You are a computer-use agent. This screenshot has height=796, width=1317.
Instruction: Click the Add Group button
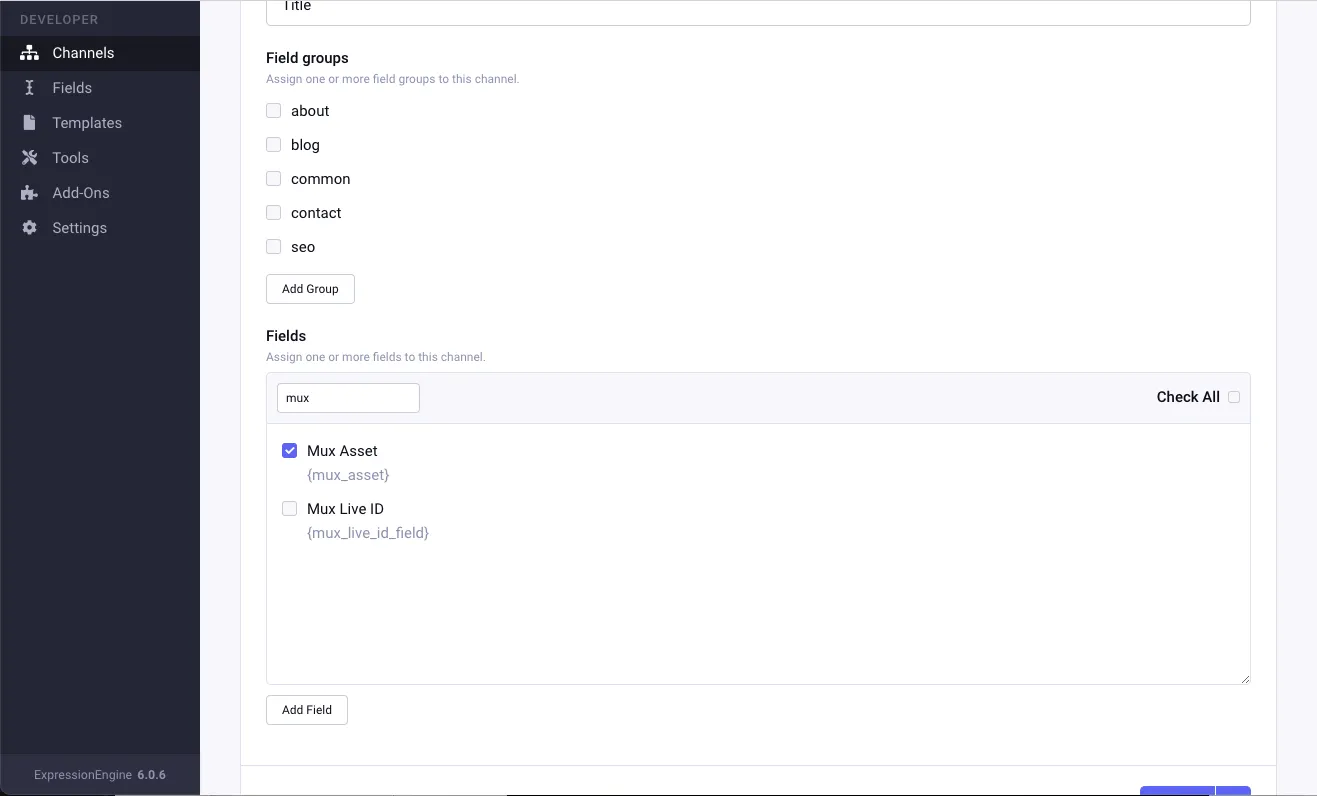pos(310,289)
